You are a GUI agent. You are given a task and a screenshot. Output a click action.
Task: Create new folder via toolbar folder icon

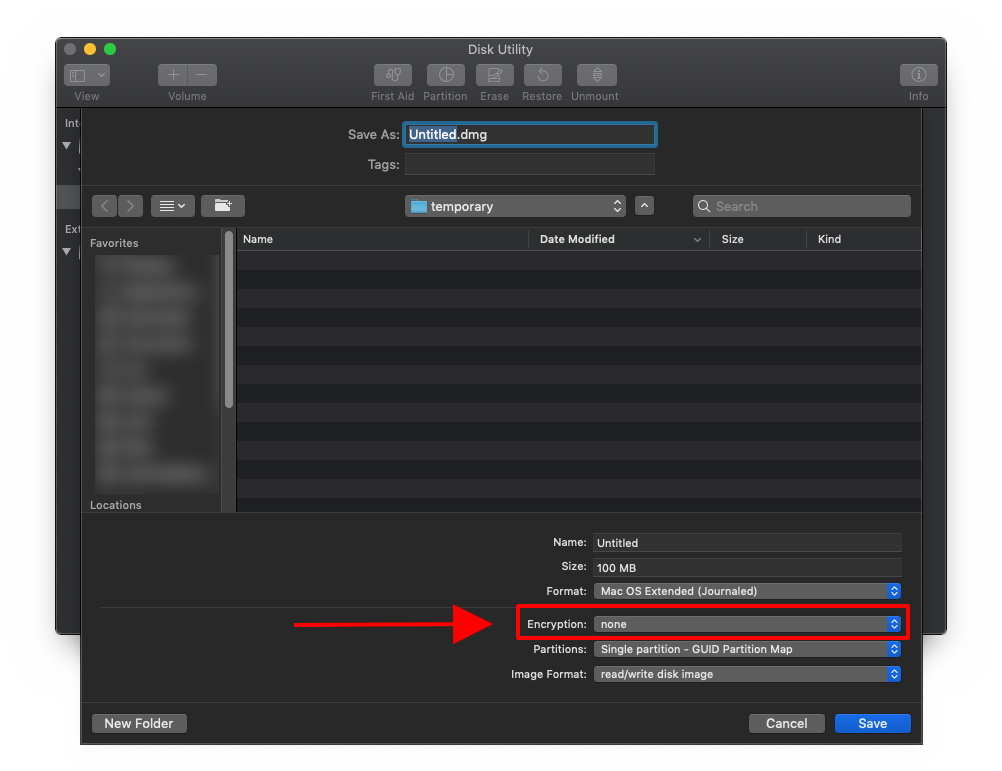point(222,206)
